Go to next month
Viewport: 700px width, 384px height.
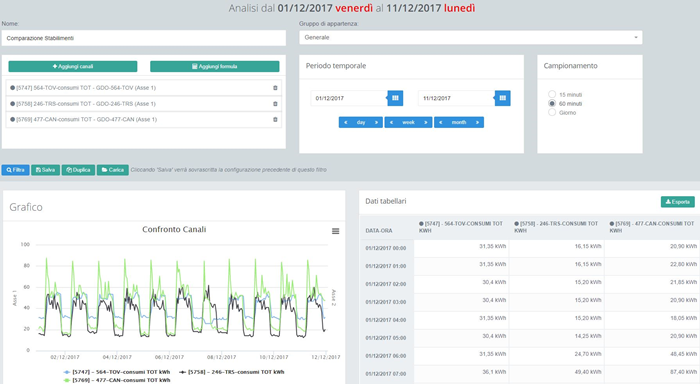coord(477,122)
